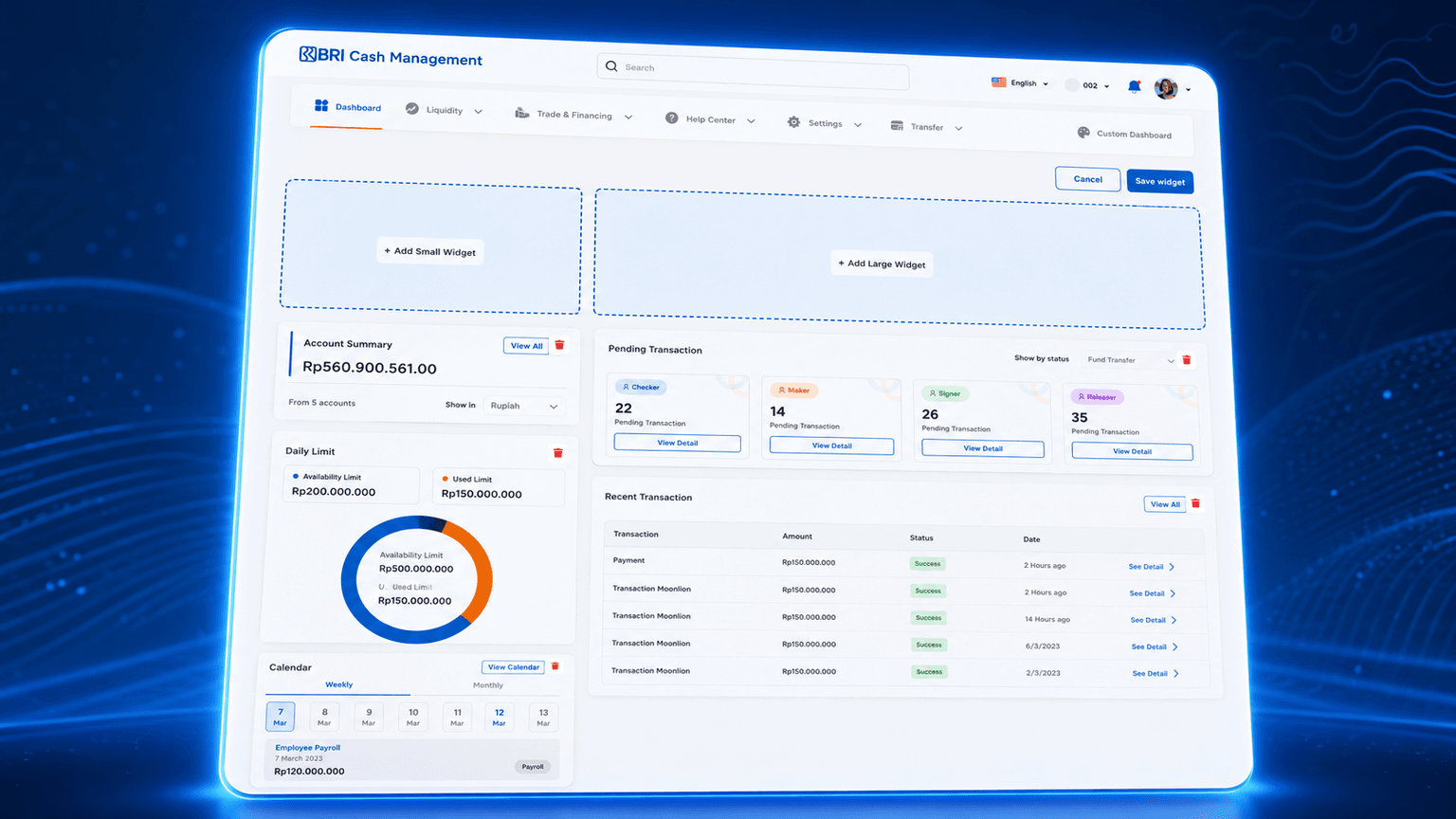
Task: Open the English language dropdown
Action: click(1021, 83)
